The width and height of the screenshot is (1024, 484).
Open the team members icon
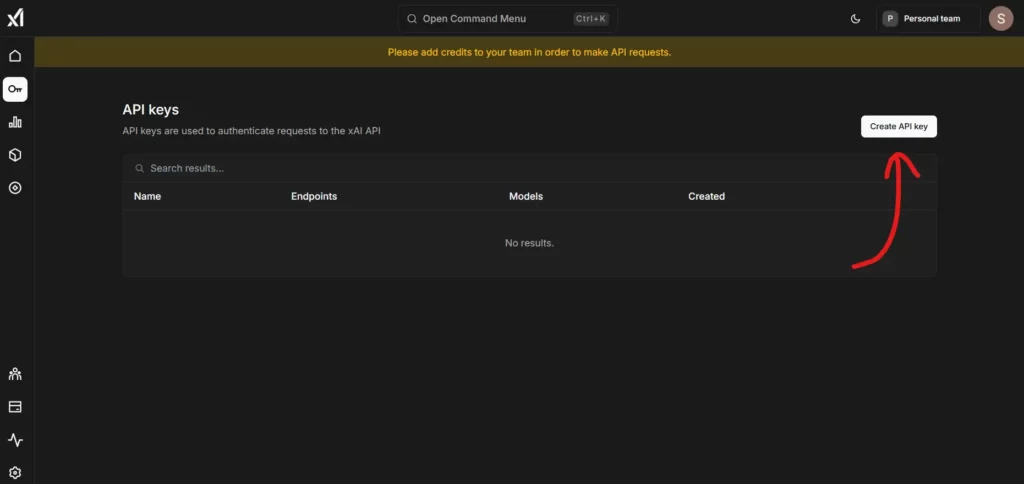pyautogui.click(x=15, y=374)
